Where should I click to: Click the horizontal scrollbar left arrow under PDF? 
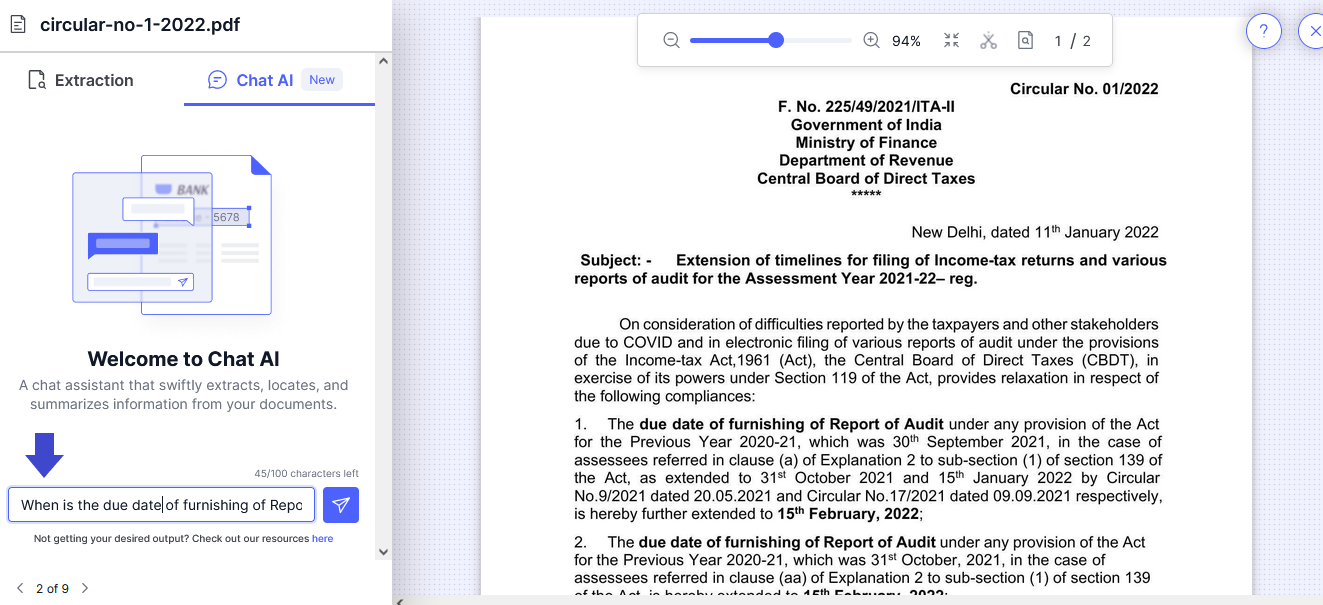(400, 601)
